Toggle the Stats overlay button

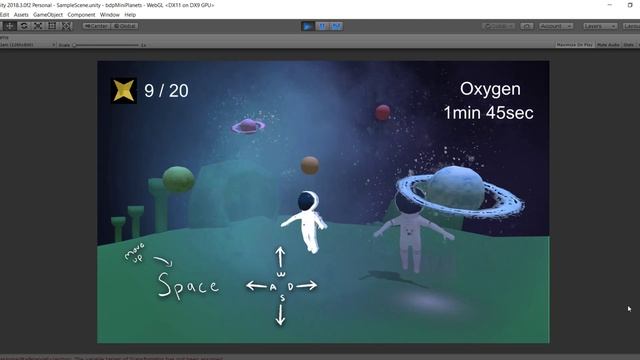point(629,45)
